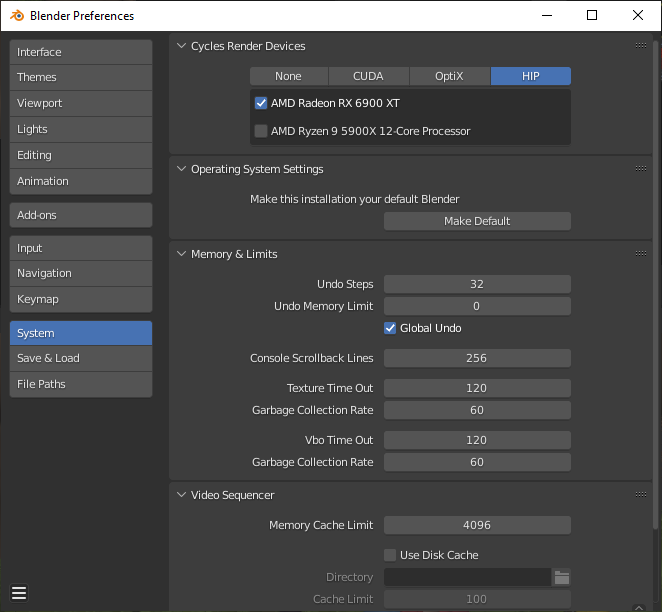Click Garbage Collection Rate below Texture Time Out

pos(478,410)
